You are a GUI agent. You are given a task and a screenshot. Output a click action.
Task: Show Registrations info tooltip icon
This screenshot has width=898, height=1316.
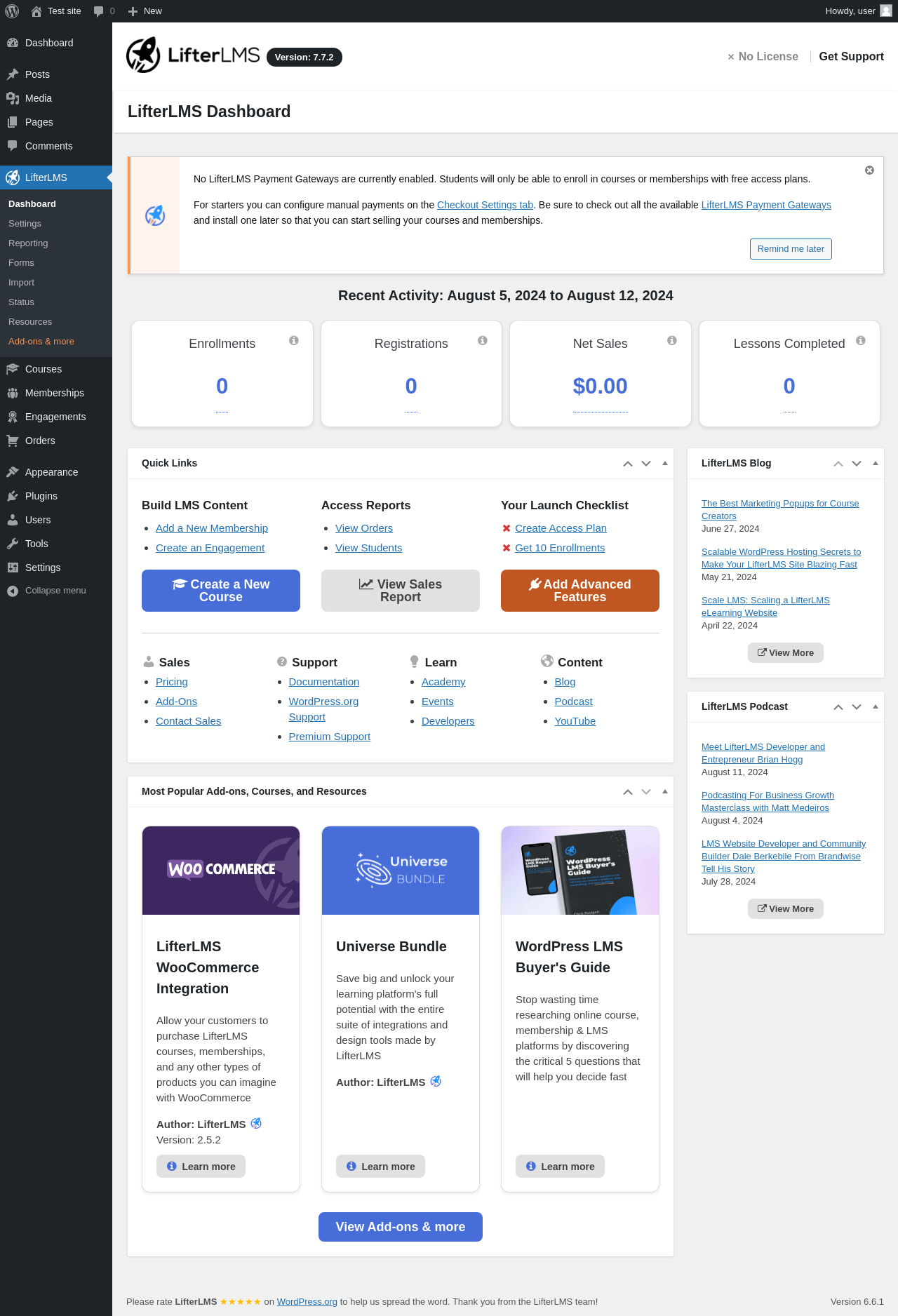483,340
